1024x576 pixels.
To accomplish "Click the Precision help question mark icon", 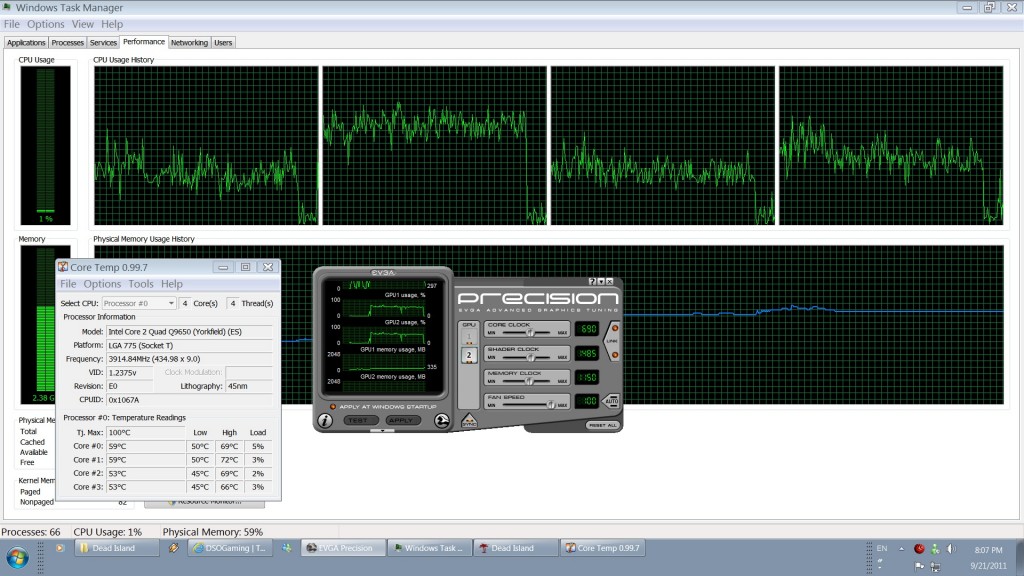I will point(593,282).
